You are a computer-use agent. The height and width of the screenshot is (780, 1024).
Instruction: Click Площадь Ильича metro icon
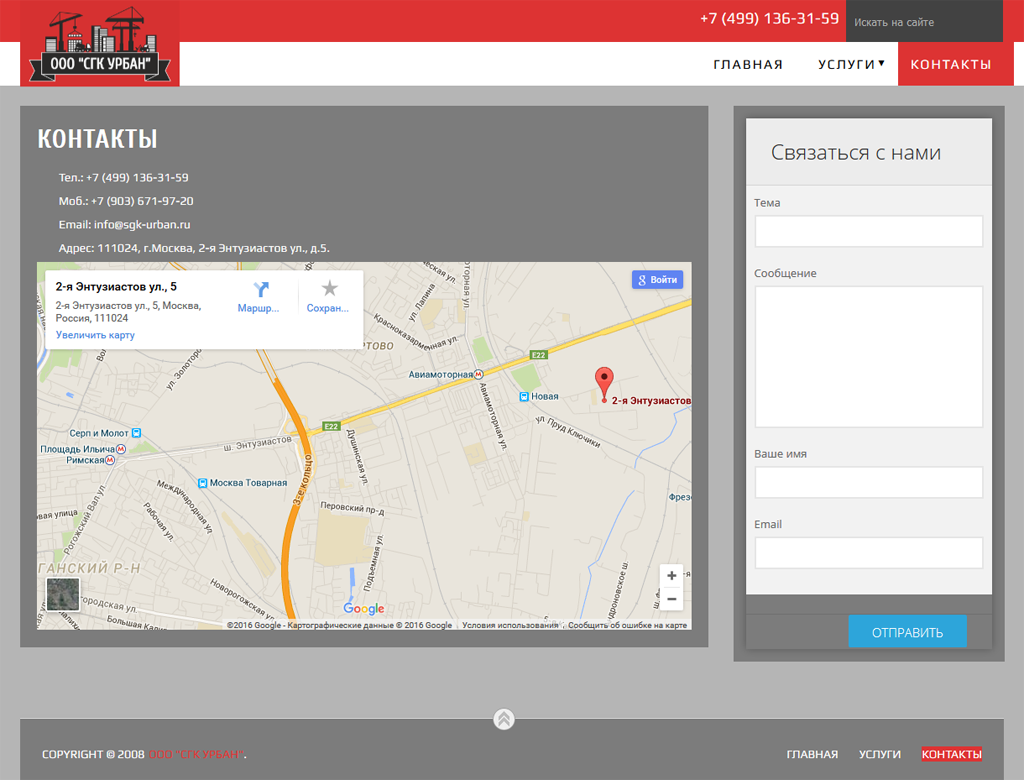pyautogui.click(x=121, y=449)
